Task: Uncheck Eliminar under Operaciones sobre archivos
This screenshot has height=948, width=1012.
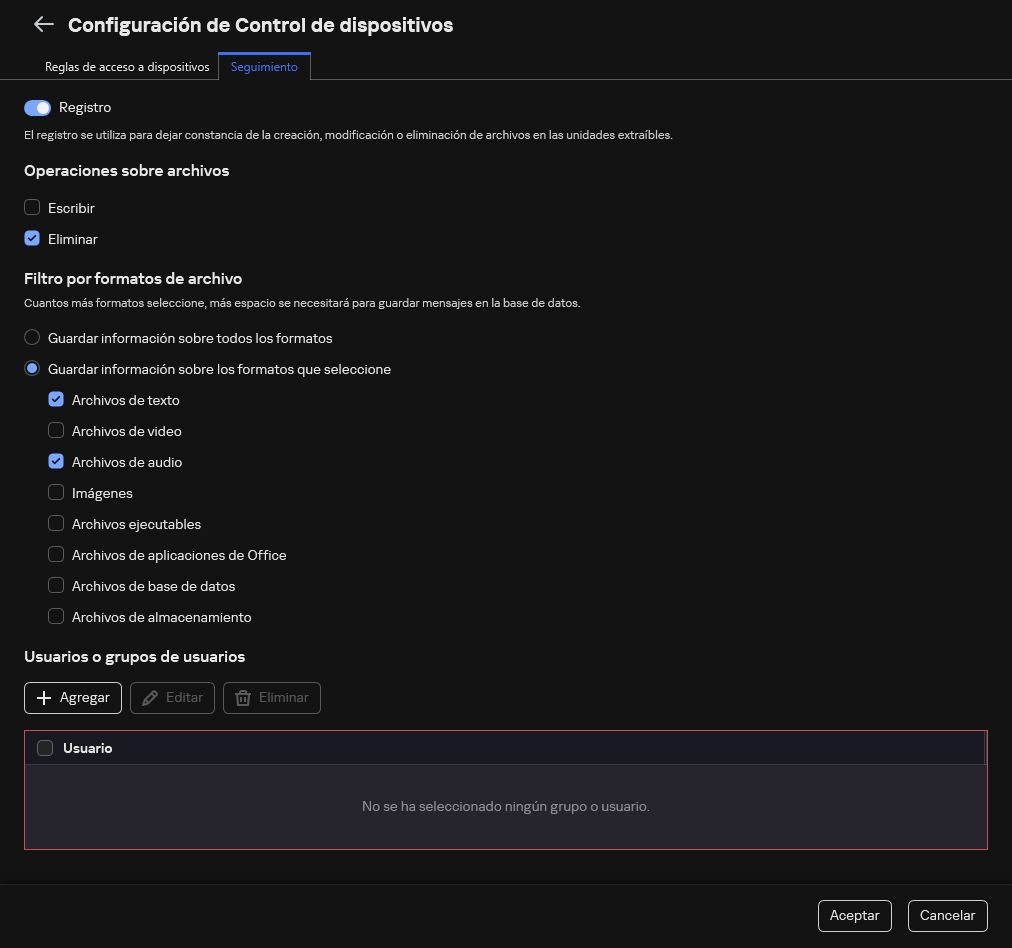Action: coord(31,238)
